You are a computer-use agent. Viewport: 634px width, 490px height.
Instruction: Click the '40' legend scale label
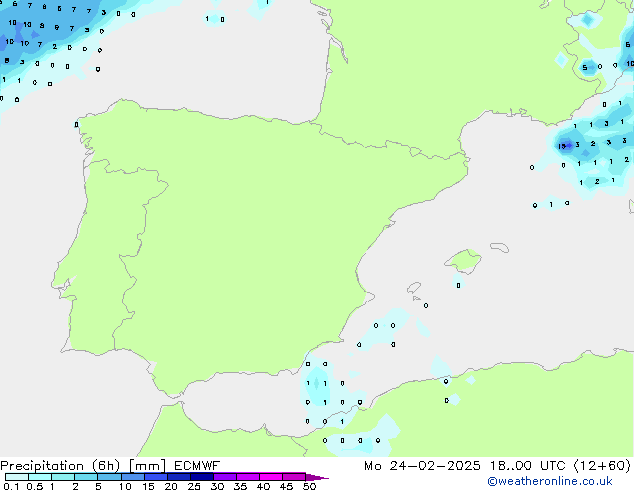(263, 486)
